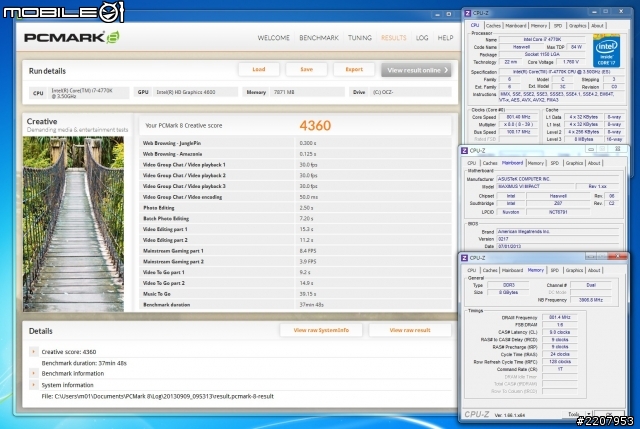Viewport: 640px width, 429px height.
Task: Open Graphics tab in top CPU-Z window
Action: [577, 26]
